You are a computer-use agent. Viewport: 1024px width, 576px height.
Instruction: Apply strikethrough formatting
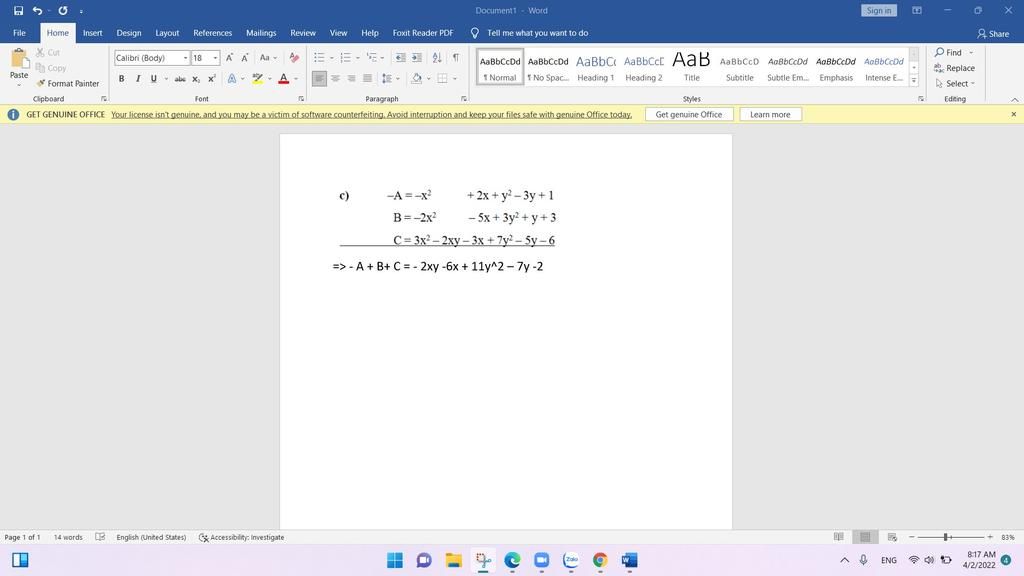(x=180, y=79)
